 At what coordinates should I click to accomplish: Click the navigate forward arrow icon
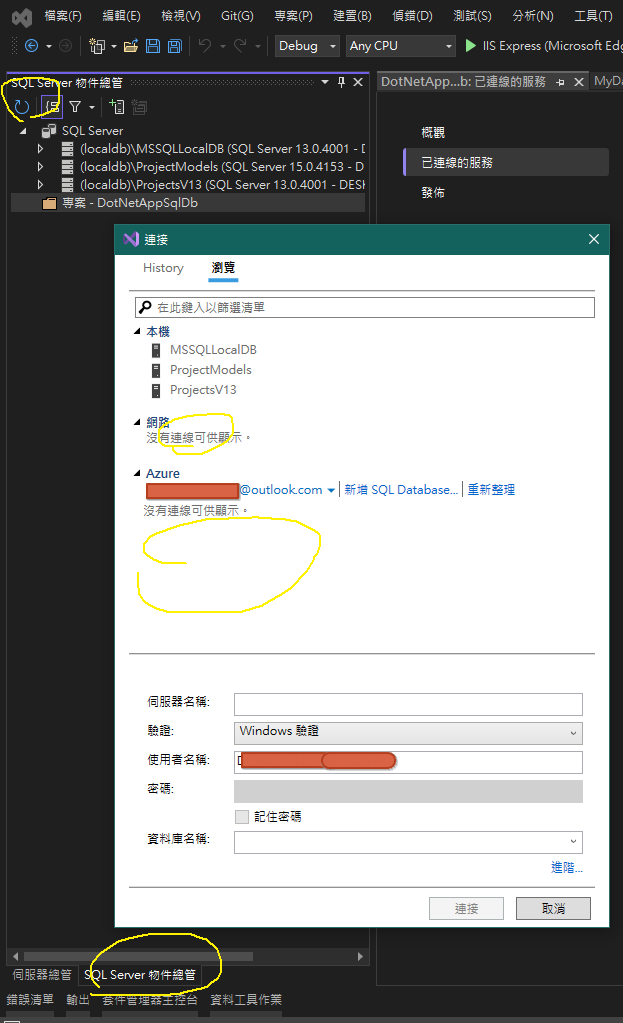point(65,46)
